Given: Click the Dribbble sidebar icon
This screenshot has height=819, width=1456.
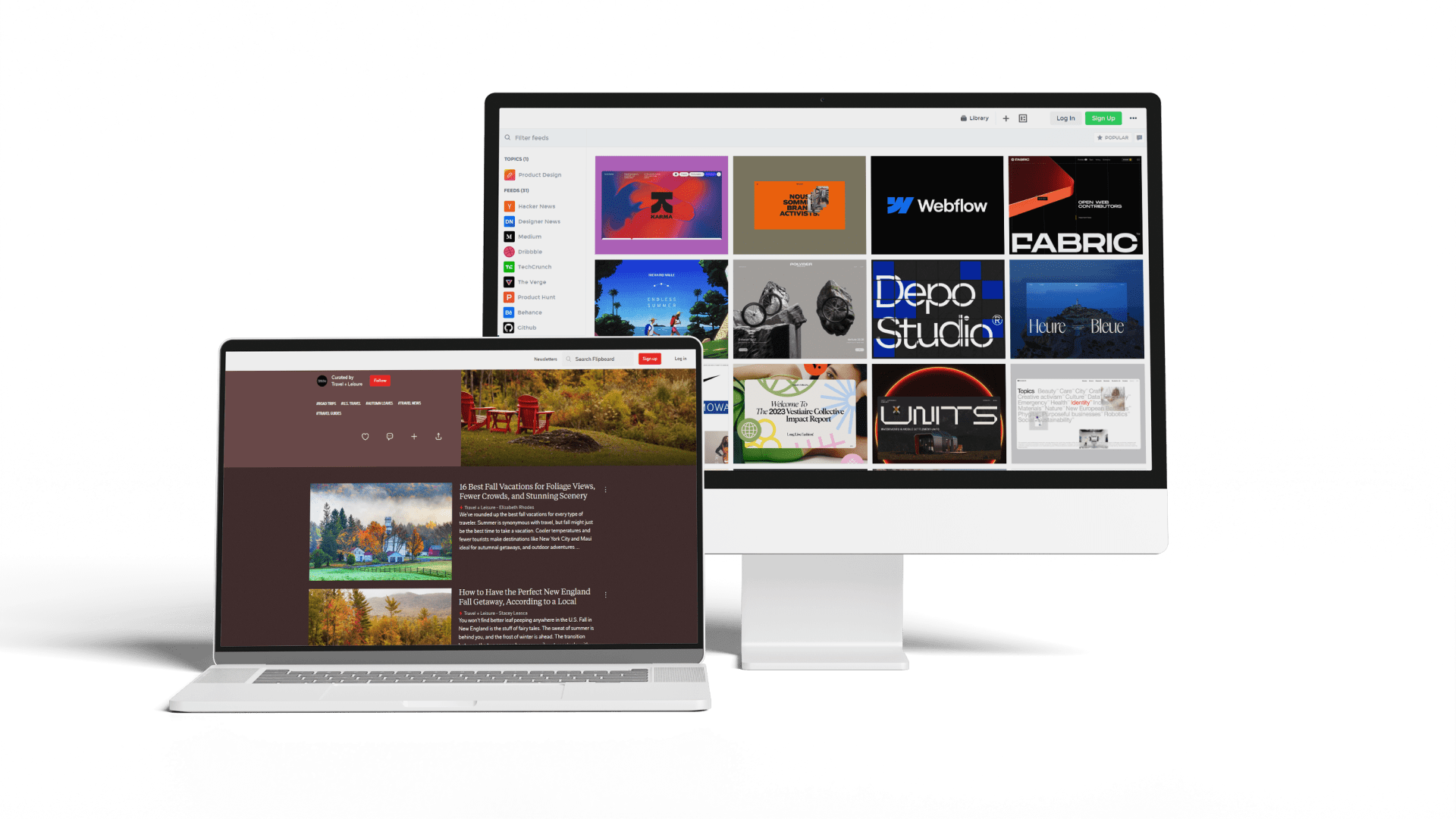Looking at the screenshot, I should click(x=509, y=251).
